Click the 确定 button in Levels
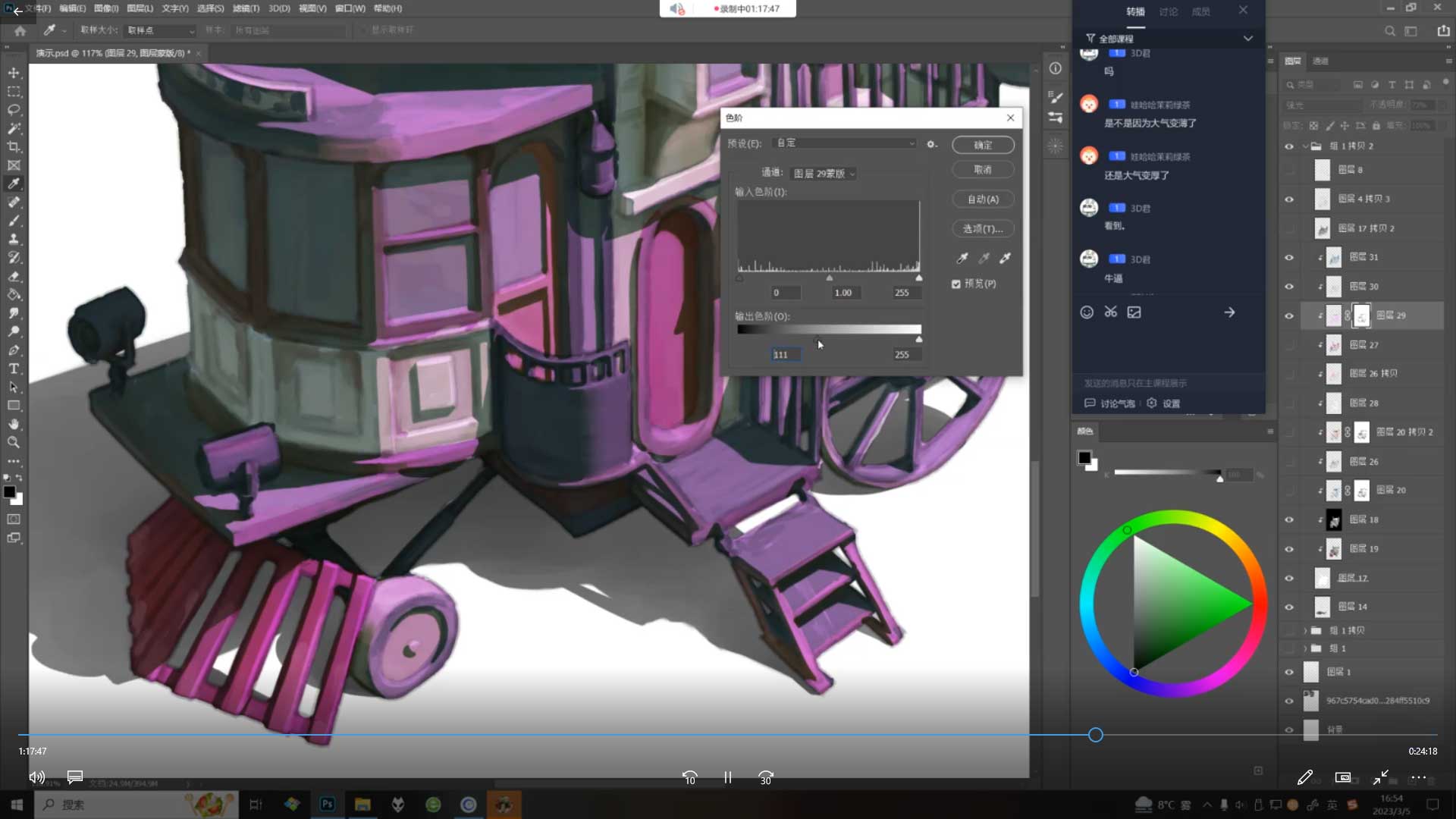Image resolution: width=1456 pixels, height=819 pixels. click(983, 145)
